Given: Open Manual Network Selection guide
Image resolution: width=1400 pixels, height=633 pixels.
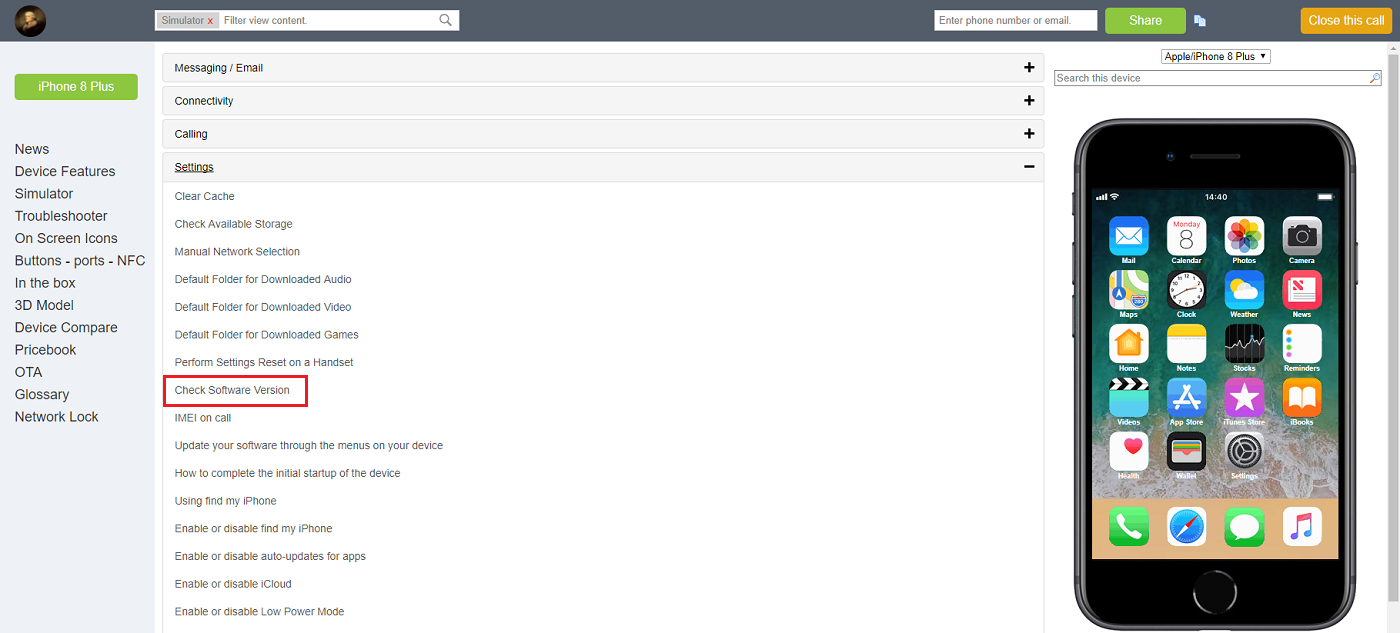Looking at the screenshot, I should 237,252.
